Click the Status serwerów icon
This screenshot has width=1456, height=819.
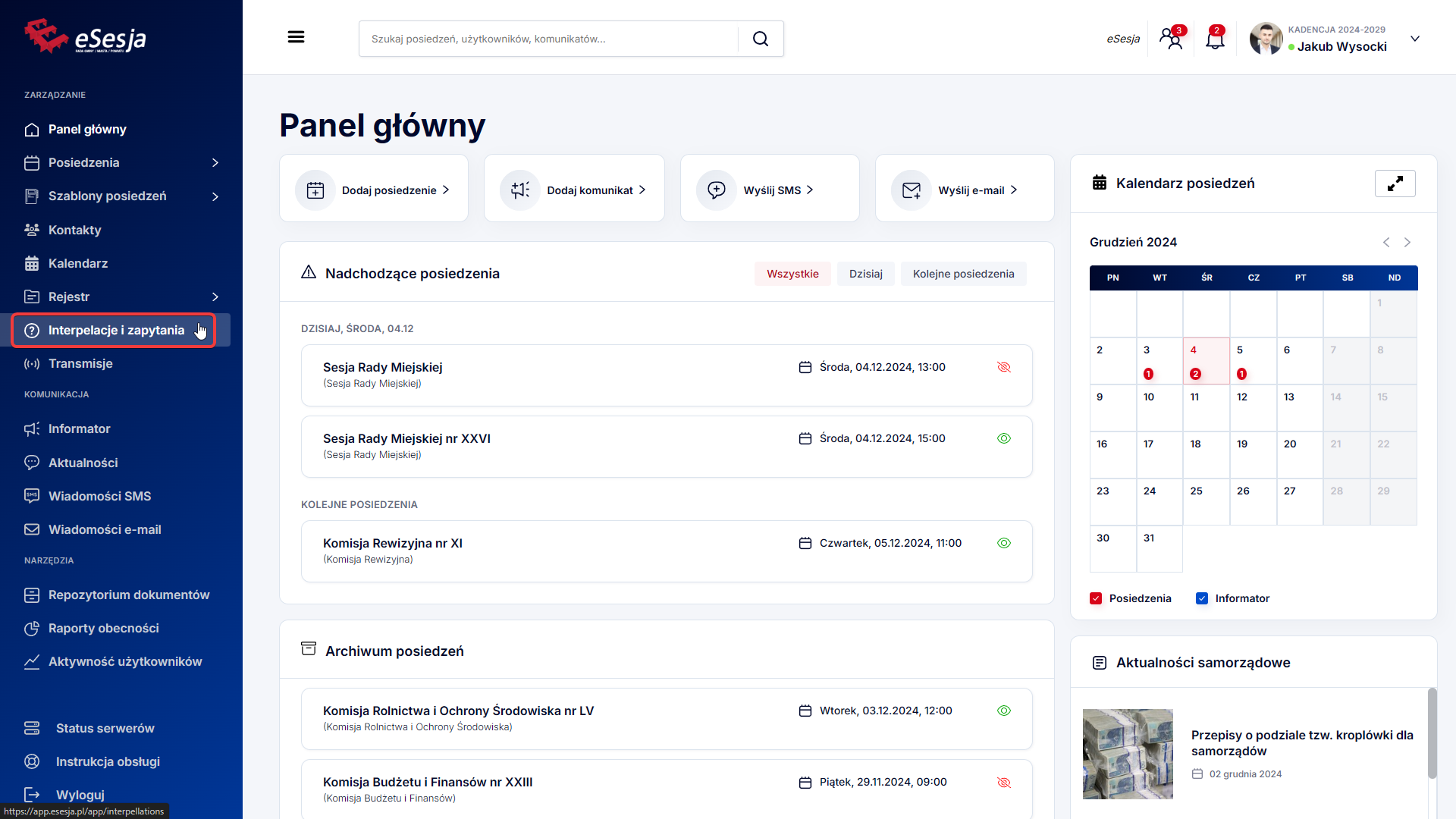tap(32, 728)
